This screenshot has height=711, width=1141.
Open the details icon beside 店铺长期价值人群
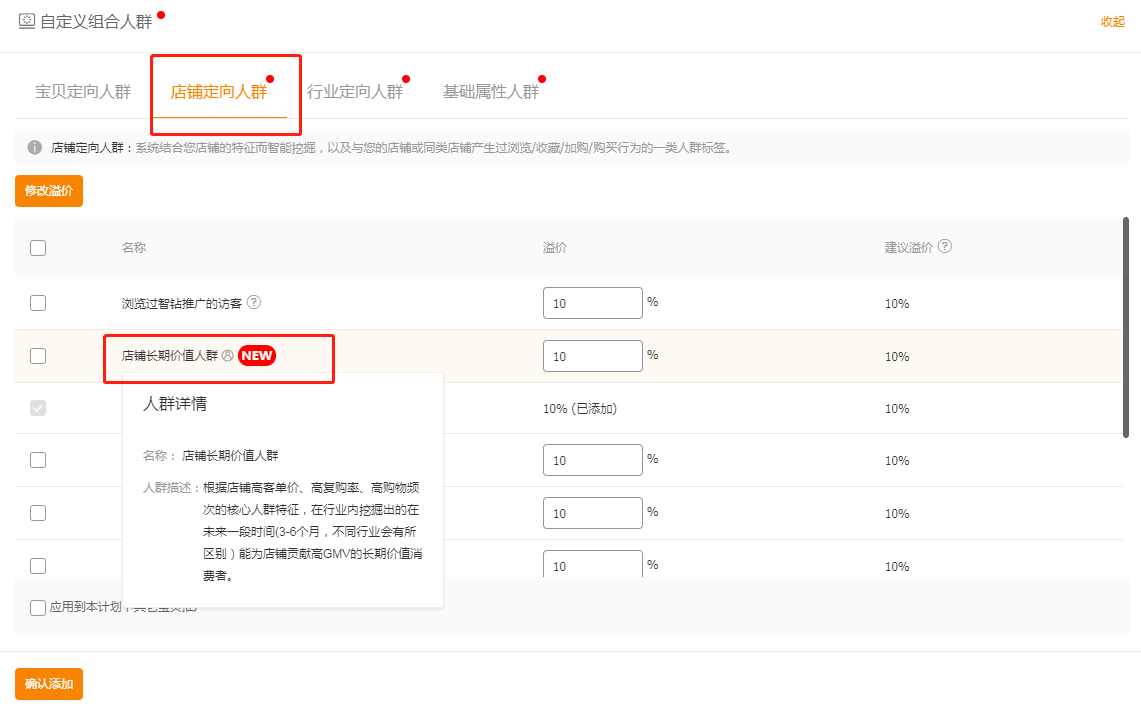227,355
